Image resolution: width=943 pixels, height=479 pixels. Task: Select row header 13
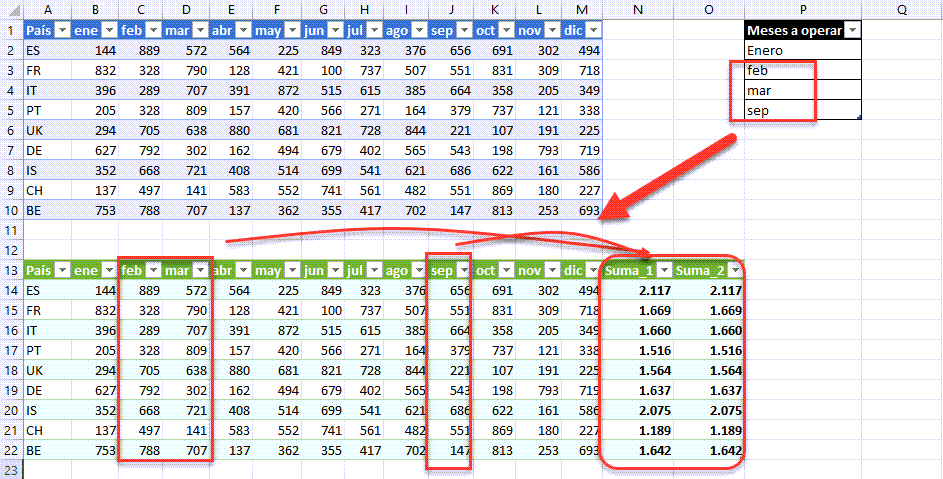pyautogui.click(x=11, y=271)
